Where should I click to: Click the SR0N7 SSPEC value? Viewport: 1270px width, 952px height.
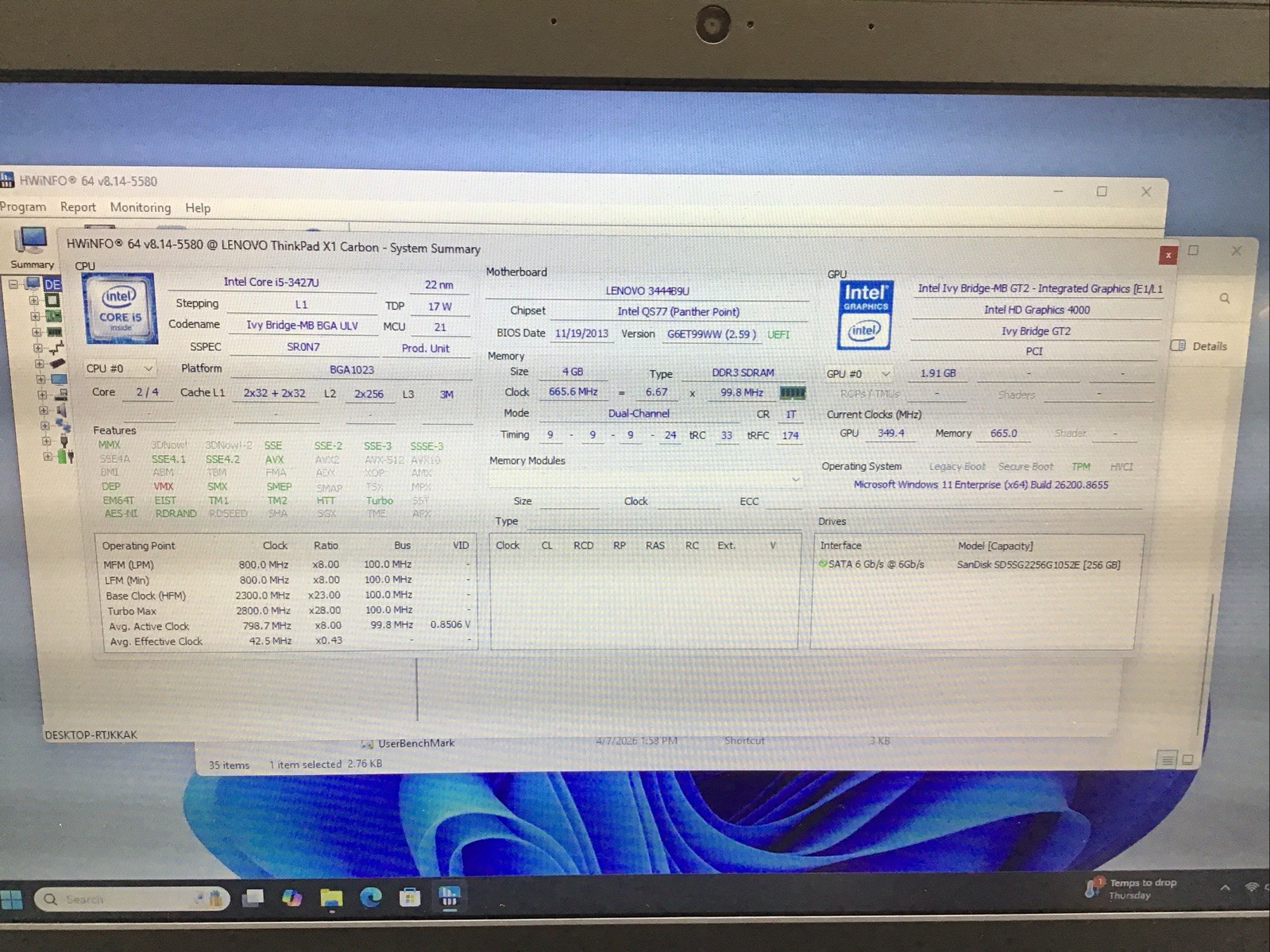303,347
